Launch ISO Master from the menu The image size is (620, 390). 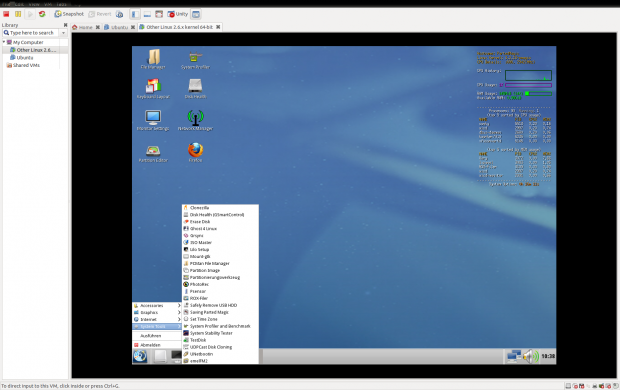(x=220, y=242)
